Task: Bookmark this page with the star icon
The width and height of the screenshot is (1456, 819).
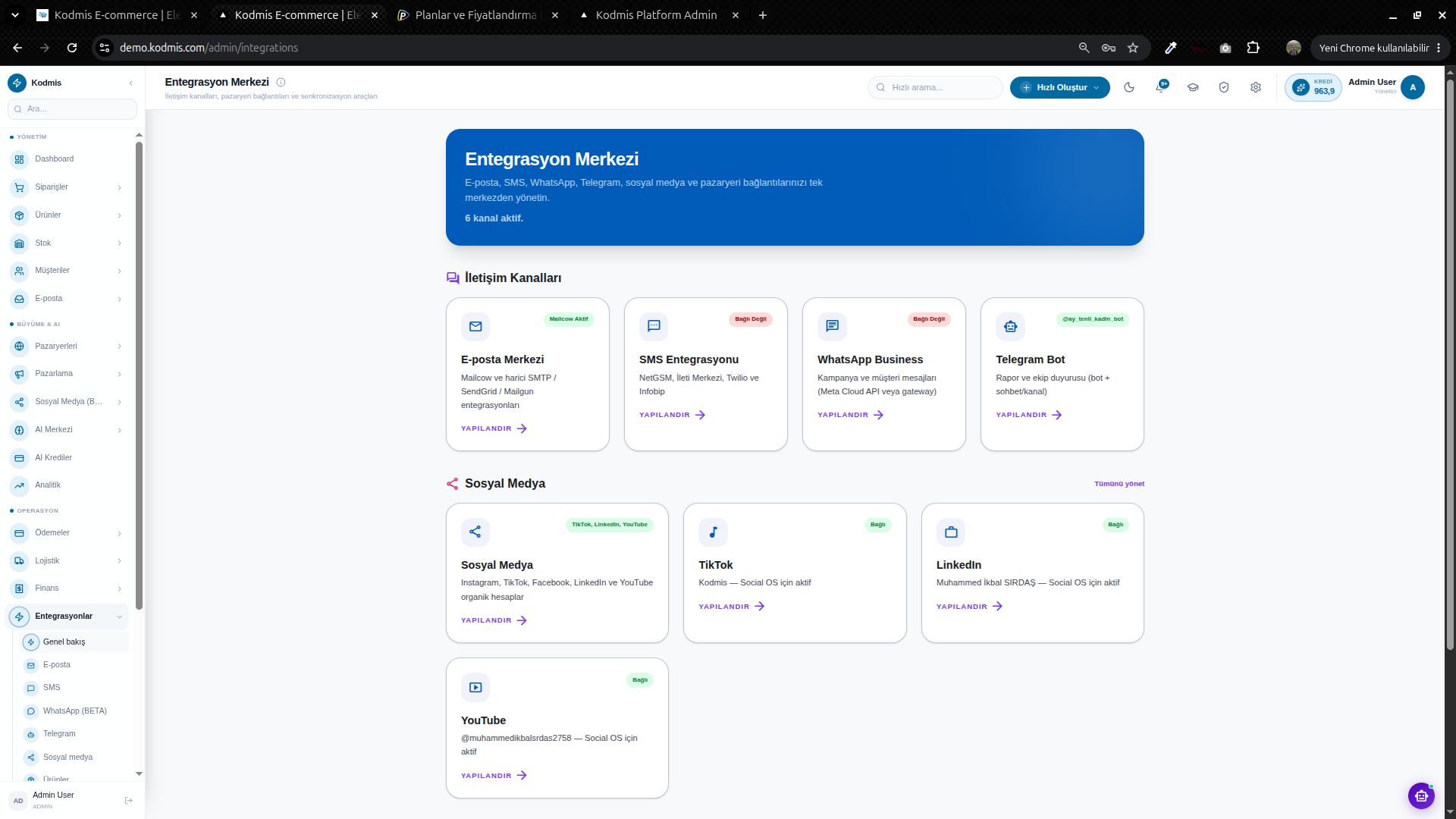Action: click(1133, 48)
